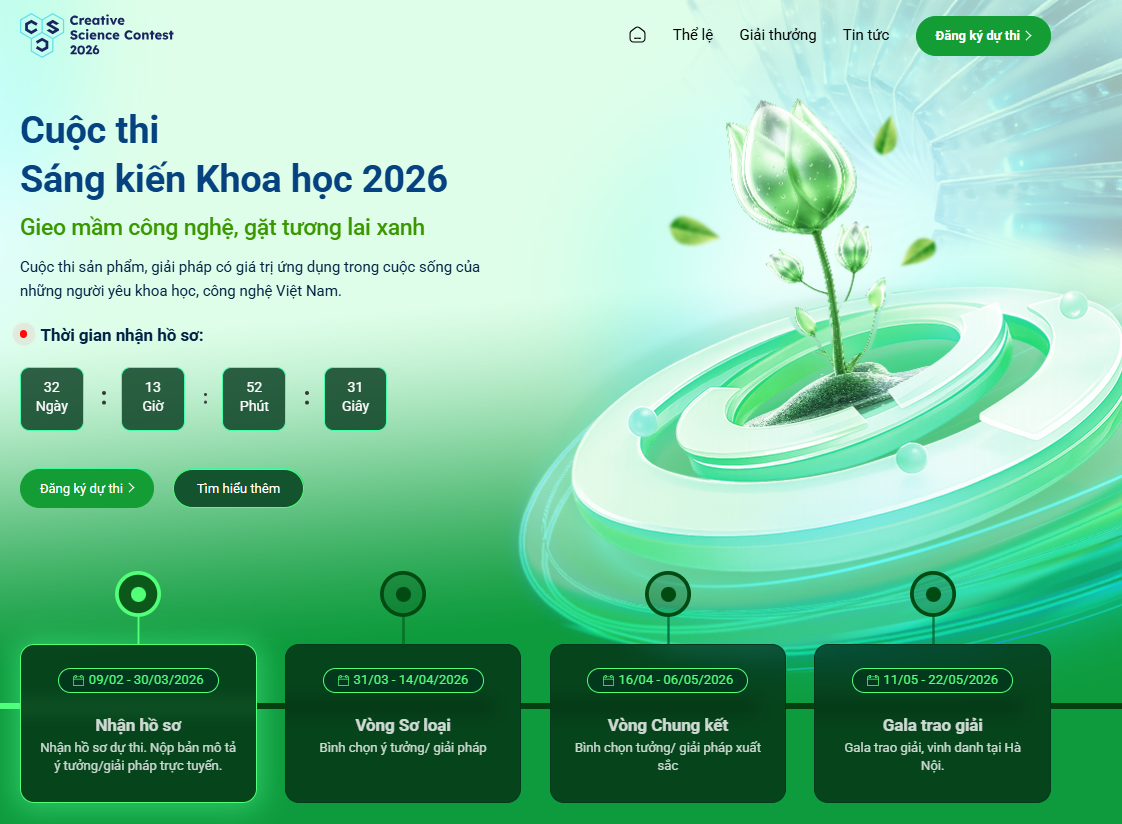
Task: Click the Ngày countdown box
Action: 52,399
